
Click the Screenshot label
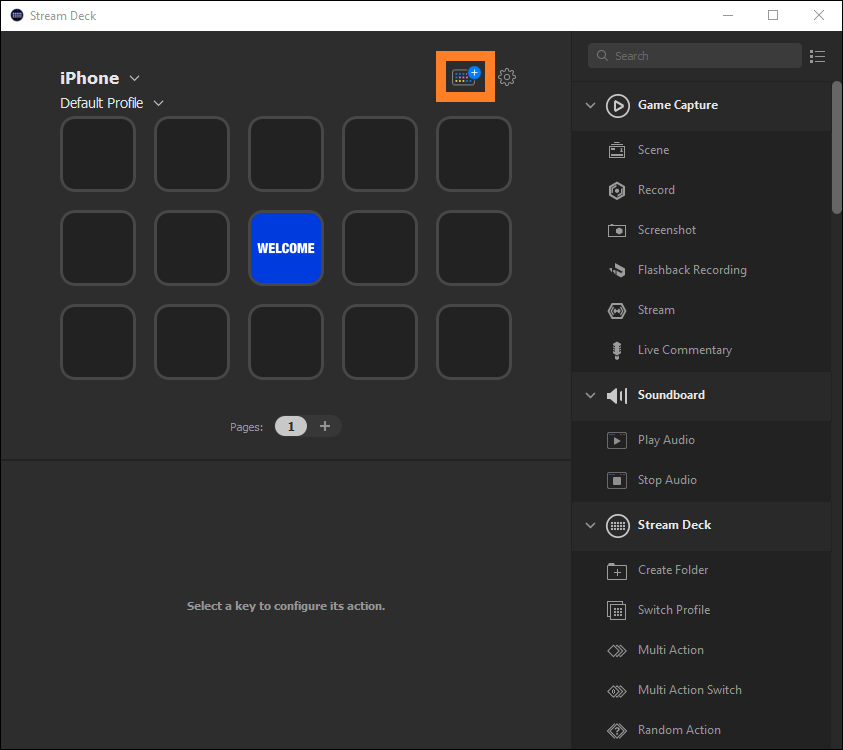click(667, 230)
